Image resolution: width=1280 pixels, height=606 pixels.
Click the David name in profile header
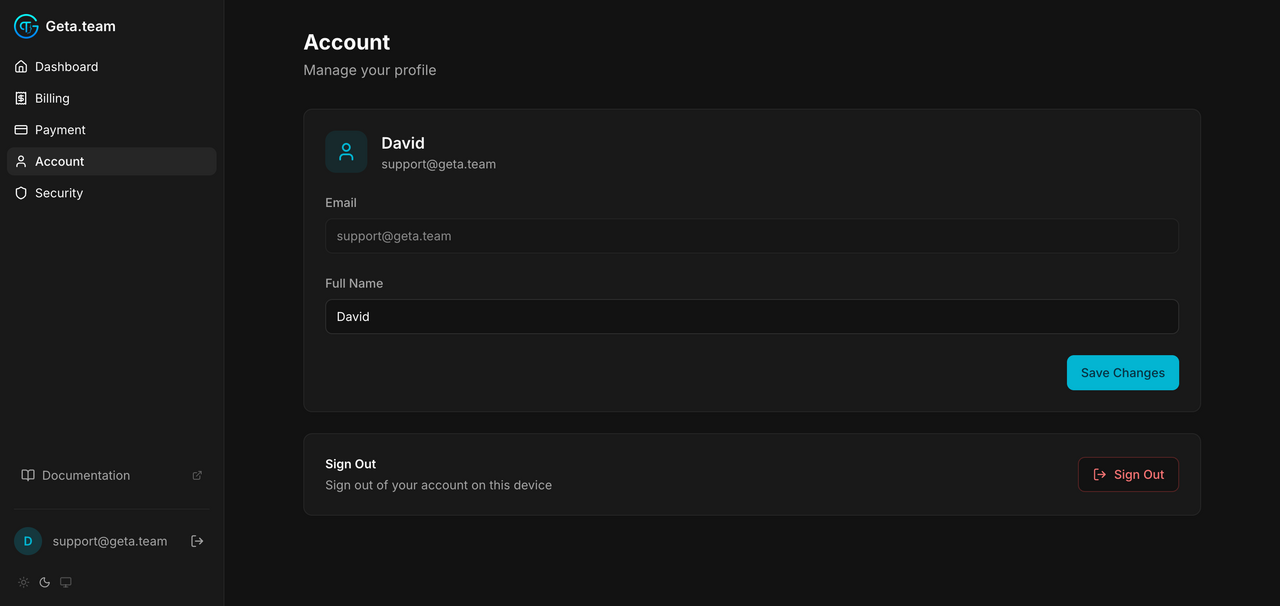pyautogui.click(x=403, y=143)
